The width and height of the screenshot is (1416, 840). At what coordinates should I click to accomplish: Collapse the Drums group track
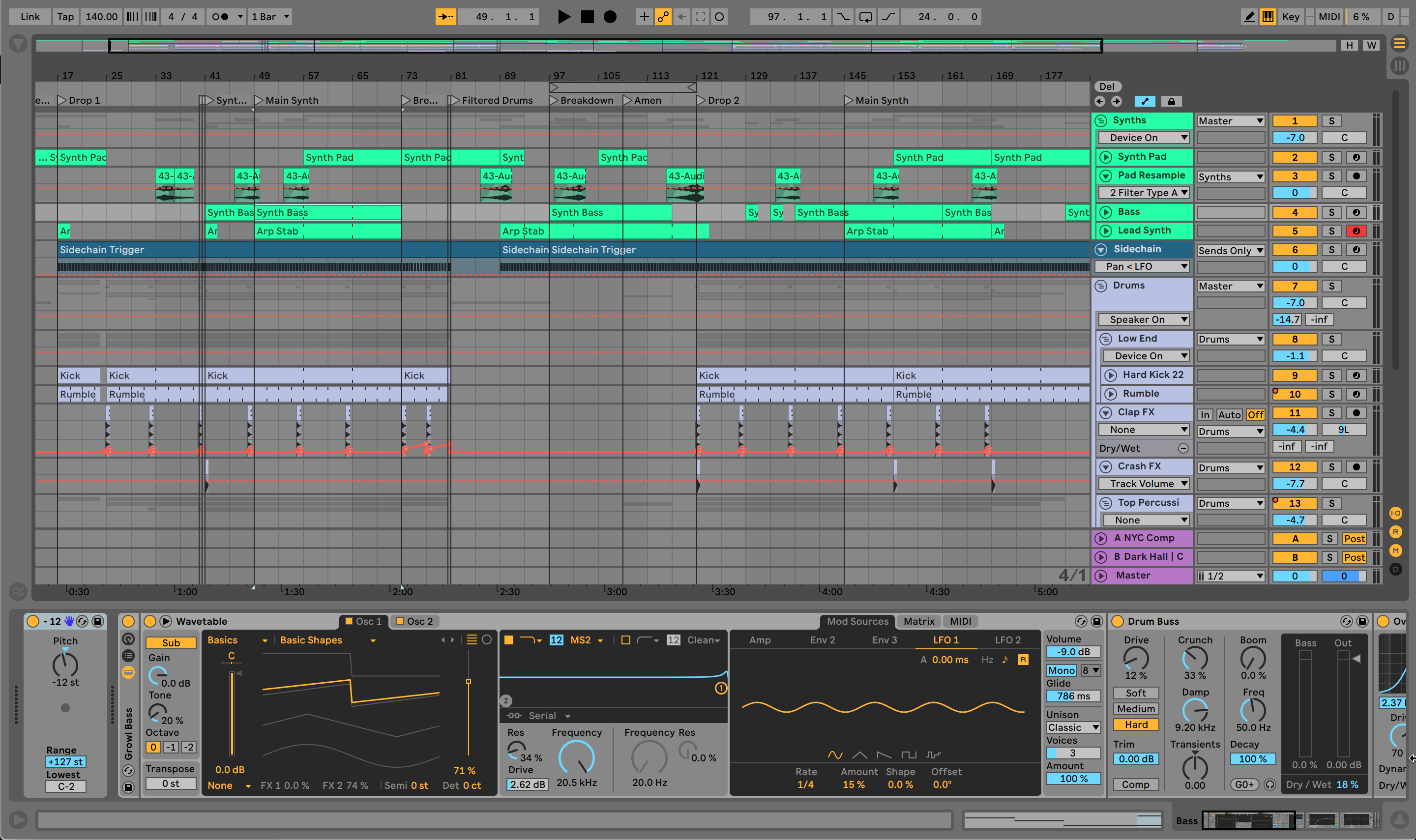click(1101, 286)
